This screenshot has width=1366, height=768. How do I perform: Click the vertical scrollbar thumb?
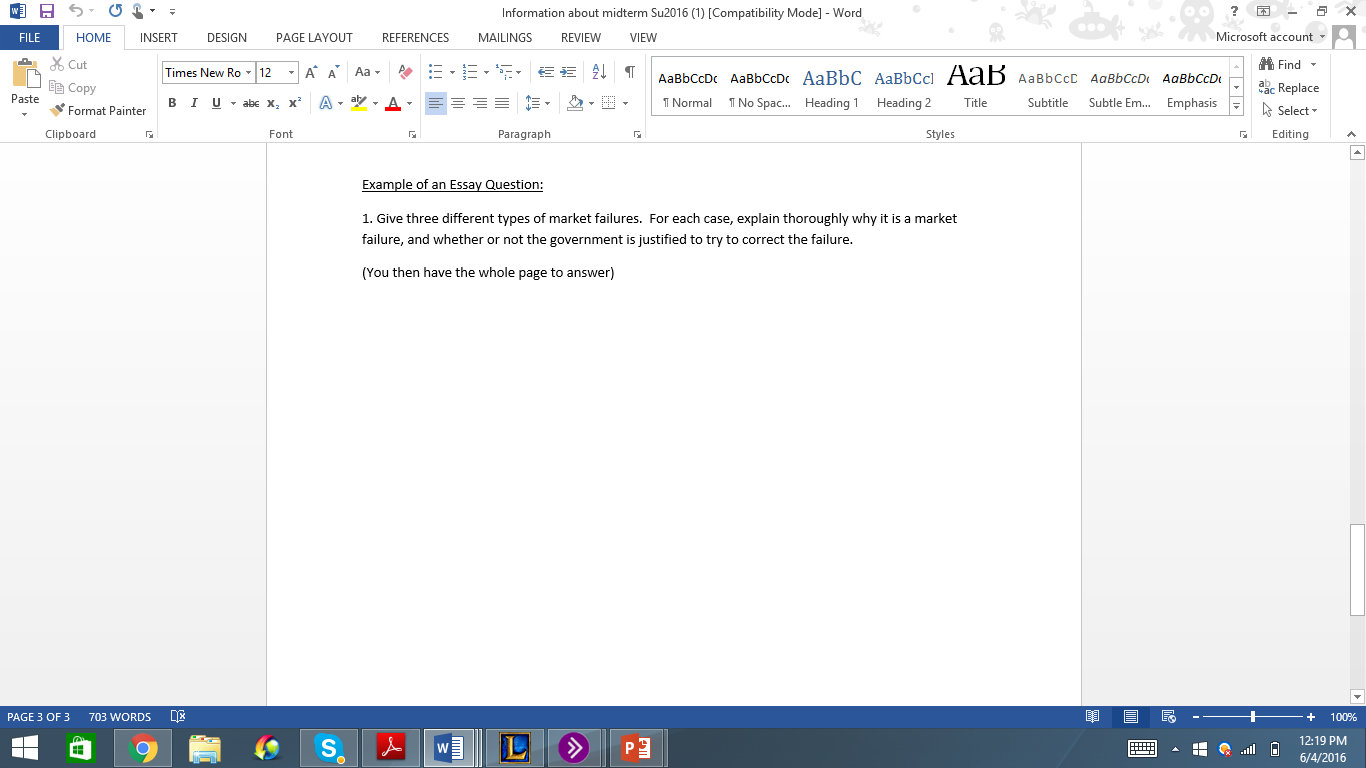(1357, 569)
